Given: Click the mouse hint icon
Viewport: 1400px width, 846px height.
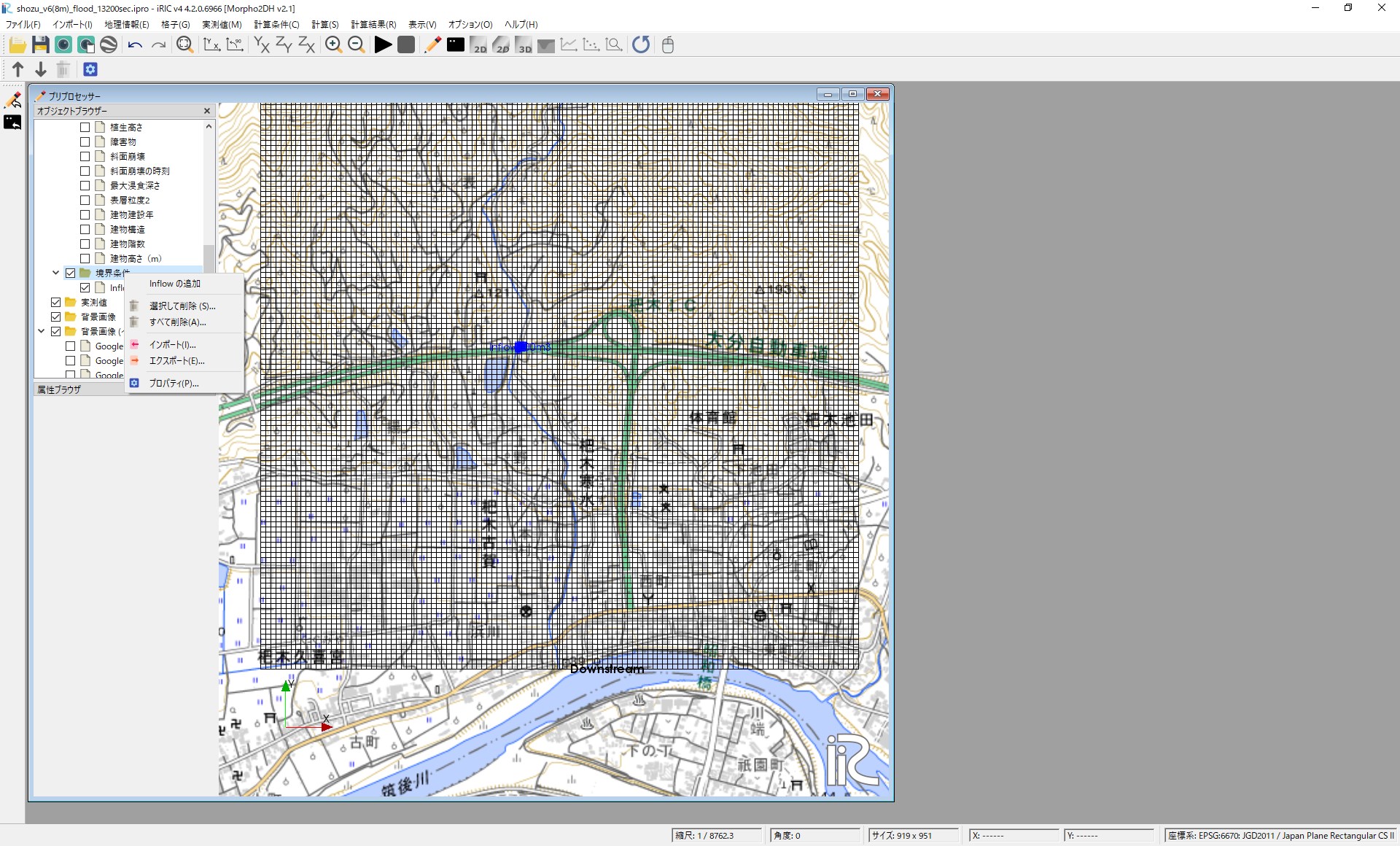Looking at the screenshot, I should (667, 45).
